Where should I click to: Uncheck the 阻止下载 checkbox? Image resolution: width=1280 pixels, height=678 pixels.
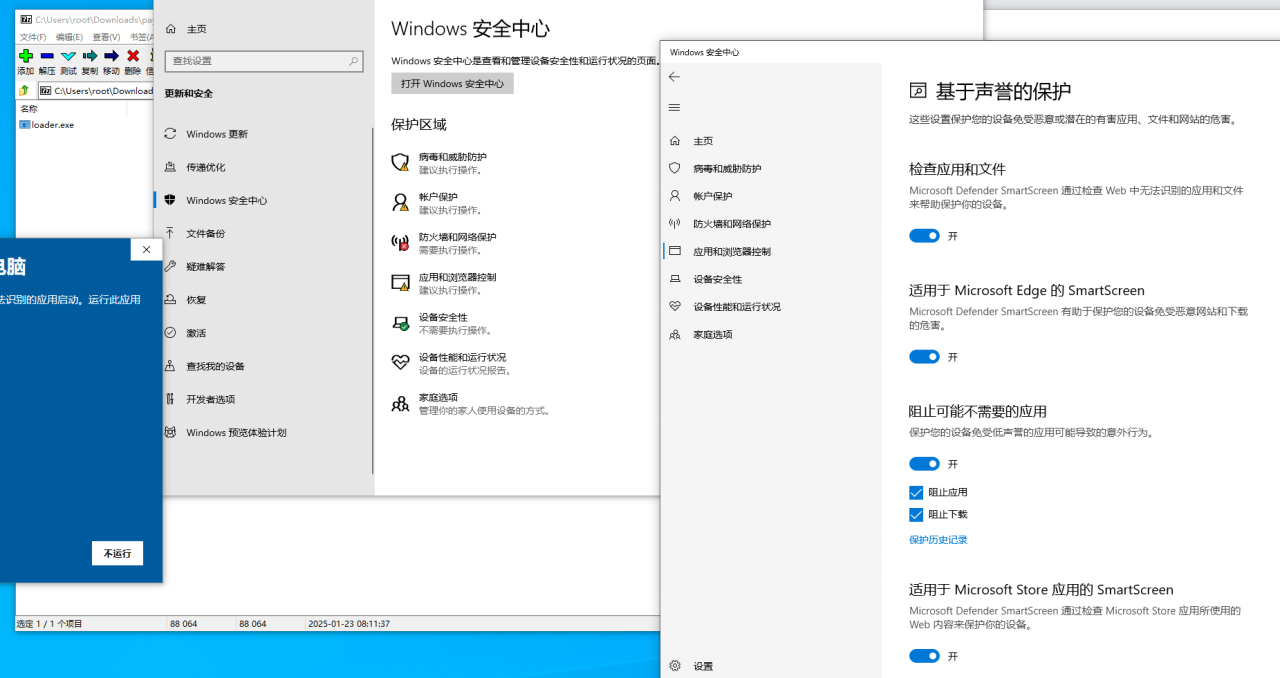(916, 515)
